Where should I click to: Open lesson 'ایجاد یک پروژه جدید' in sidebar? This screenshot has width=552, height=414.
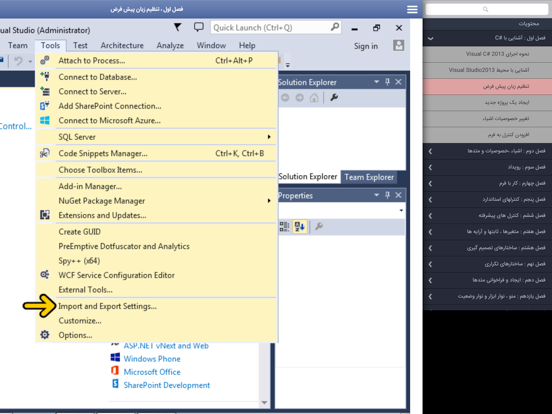click(488, 102)
